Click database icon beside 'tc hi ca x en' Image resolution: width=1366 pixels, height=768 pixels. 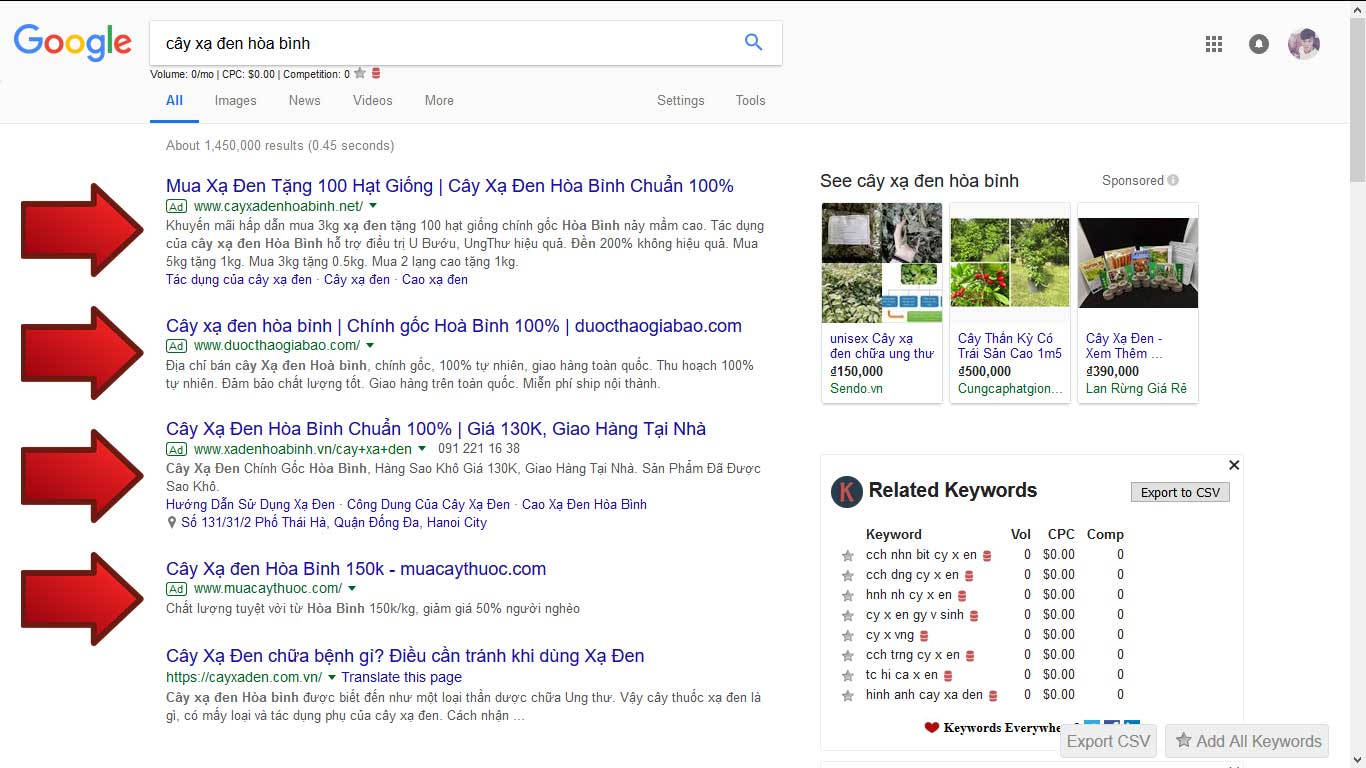948,675
